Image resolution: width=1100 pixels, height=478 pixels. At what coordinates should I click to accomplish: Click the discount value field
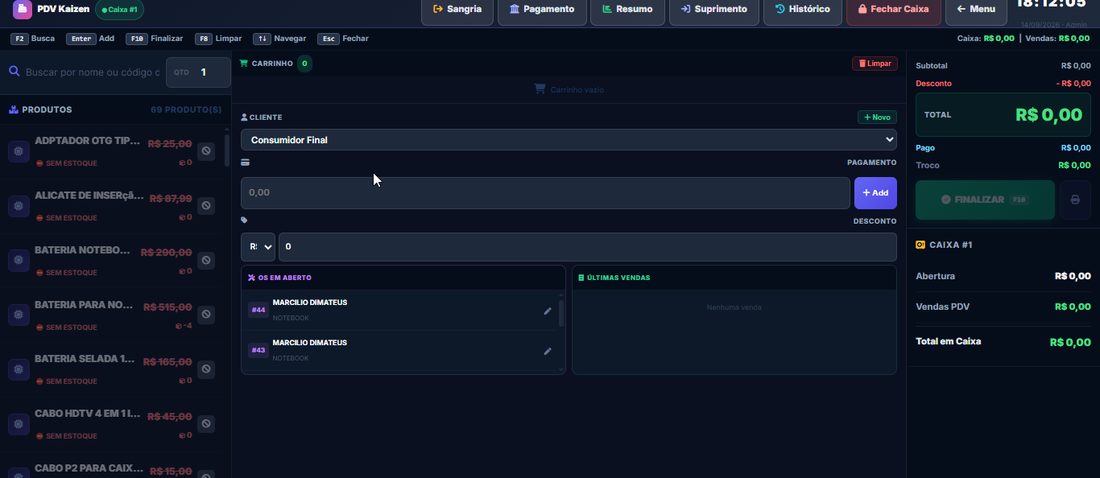tap(587, 247)
